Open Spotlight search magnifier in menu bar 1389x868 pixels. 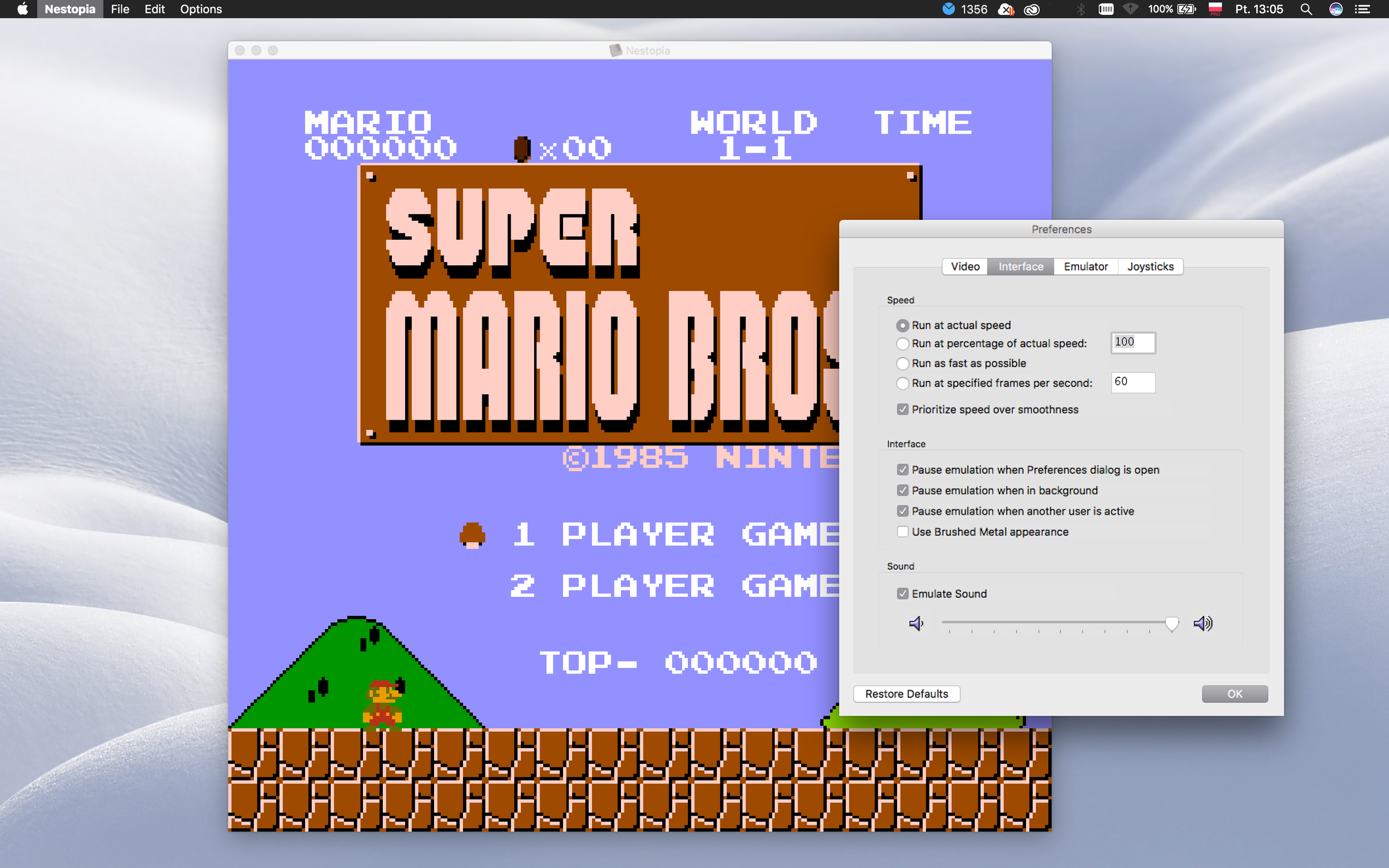click(x=1306, y=9)
